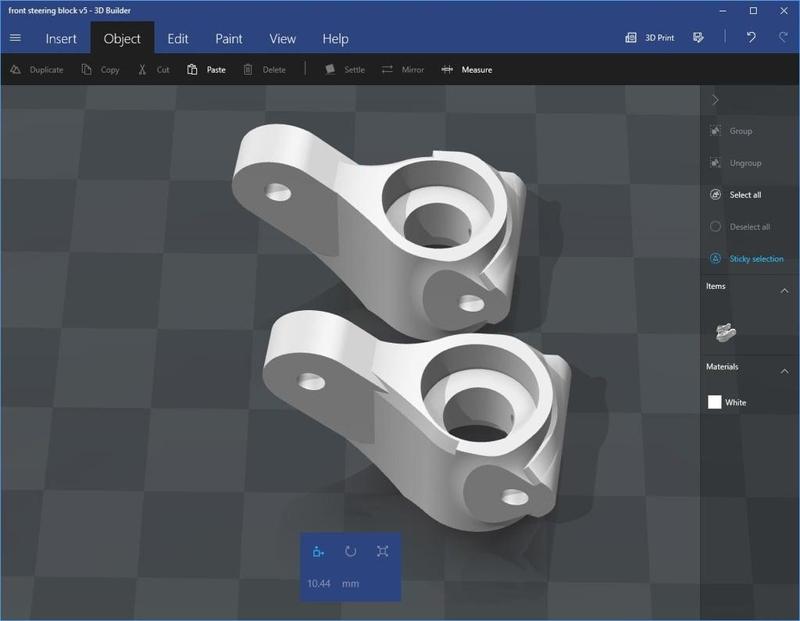Click the Measure tool
Viewport: 800px width, 621px height.
[466, 69]
